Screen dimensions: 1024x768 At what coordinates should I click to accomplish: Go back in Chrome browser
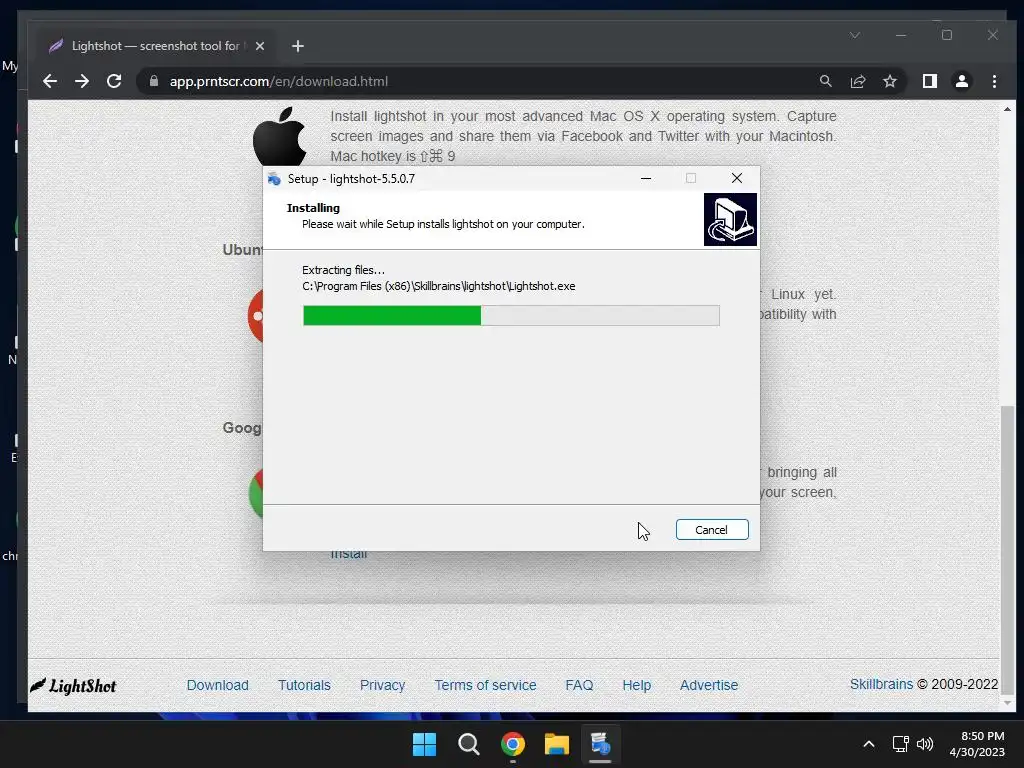coord(50,81)
